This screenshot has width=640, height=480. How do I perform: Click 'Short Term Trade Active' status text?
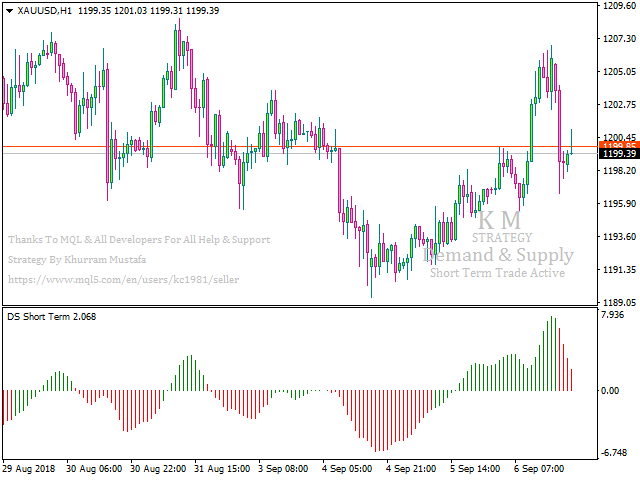pos(497,273)
